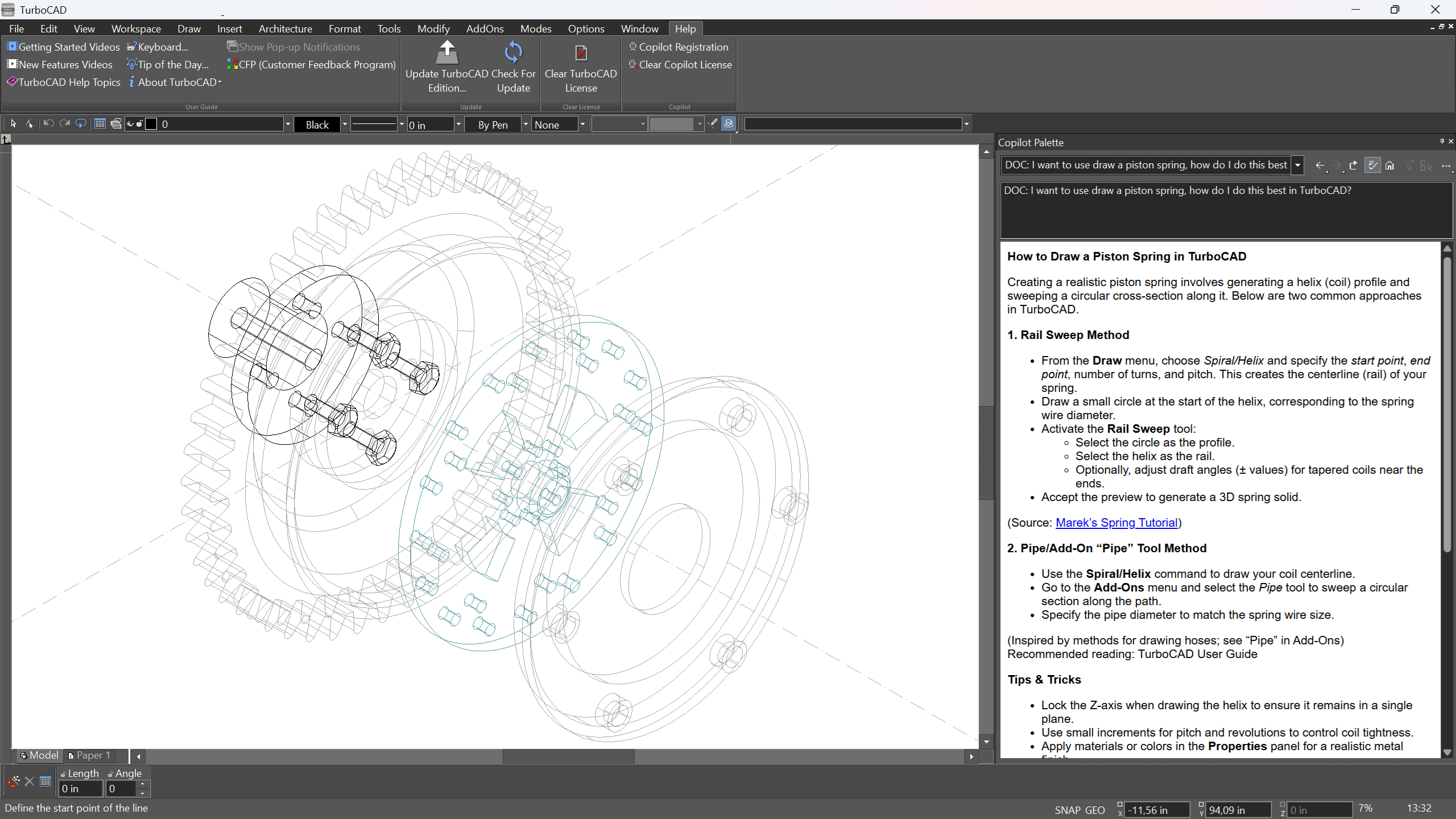The height and width of the screenshot is (819, 1456).
Task: Click the Update TurboCAD Edition icon
Action: [x=447, y=53]
